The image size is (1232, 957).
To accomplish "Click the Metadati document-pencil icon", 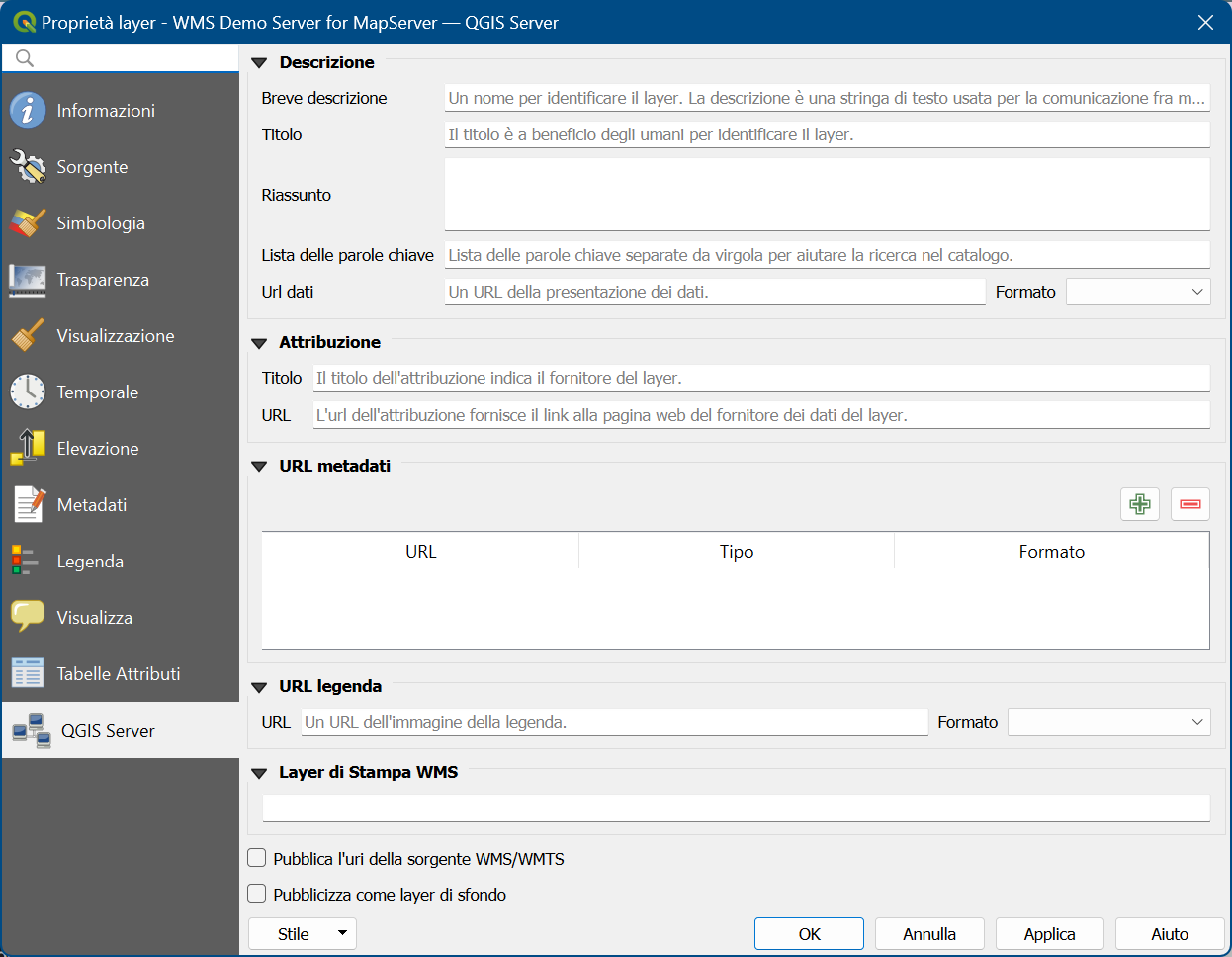I will [x=28, y=504].
